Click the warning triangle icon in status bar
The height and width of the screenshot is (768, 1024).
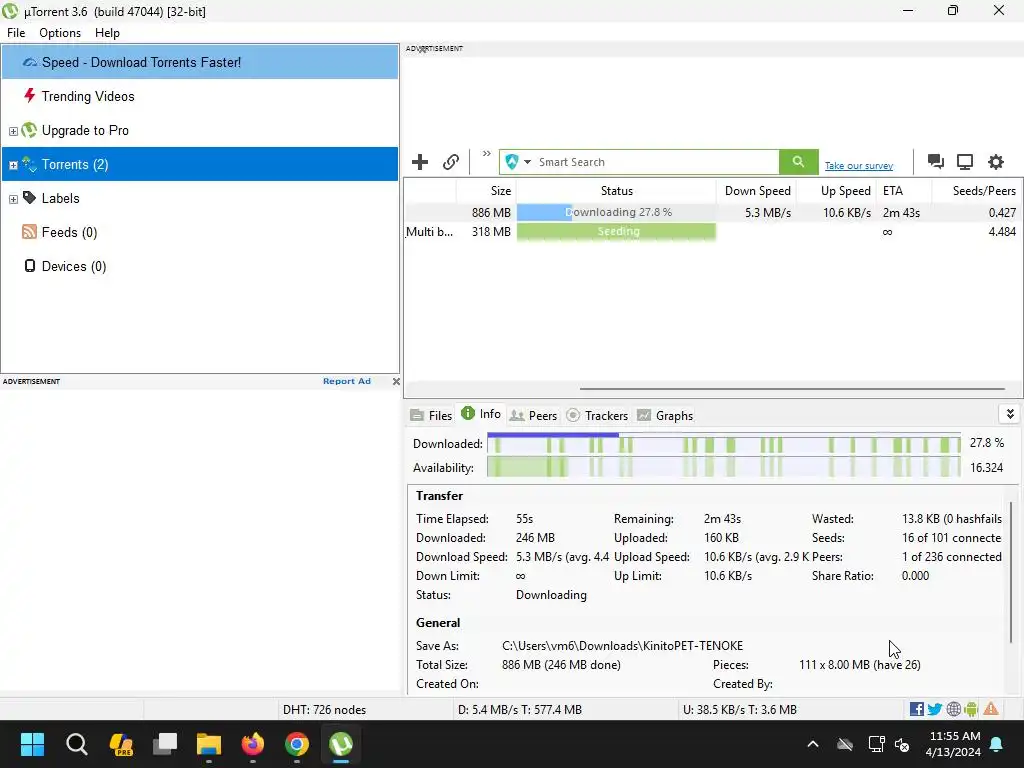(991, 709)
